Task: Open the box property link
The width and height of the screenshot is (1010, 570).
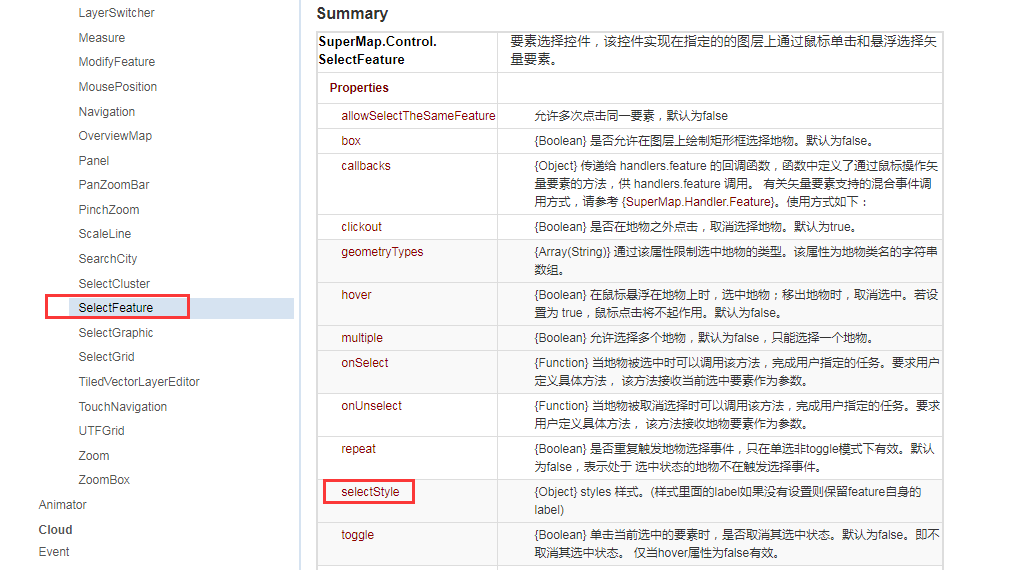Action: point(351,141)
